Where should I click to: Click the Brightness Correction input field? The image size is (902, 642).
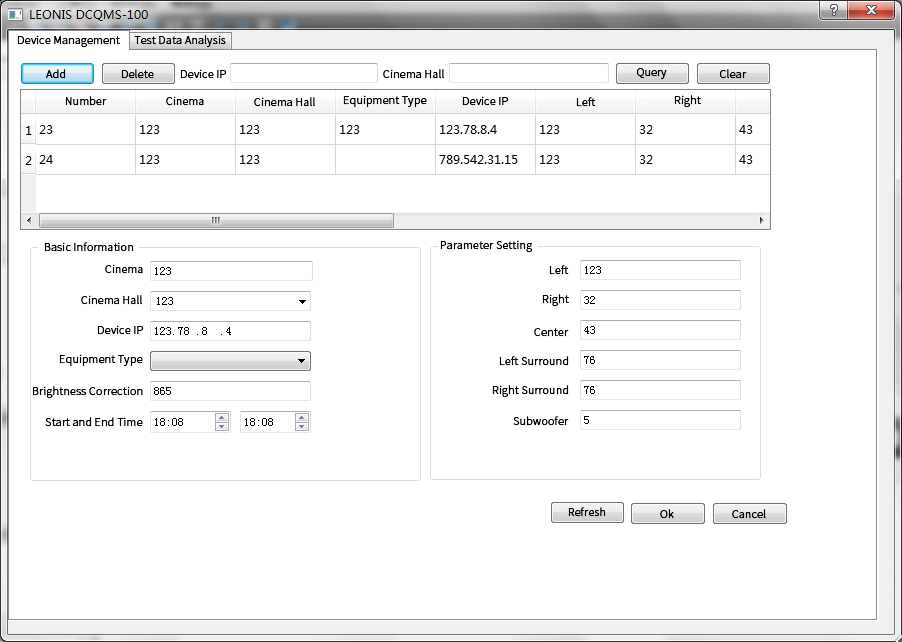(x=230, y=391)
